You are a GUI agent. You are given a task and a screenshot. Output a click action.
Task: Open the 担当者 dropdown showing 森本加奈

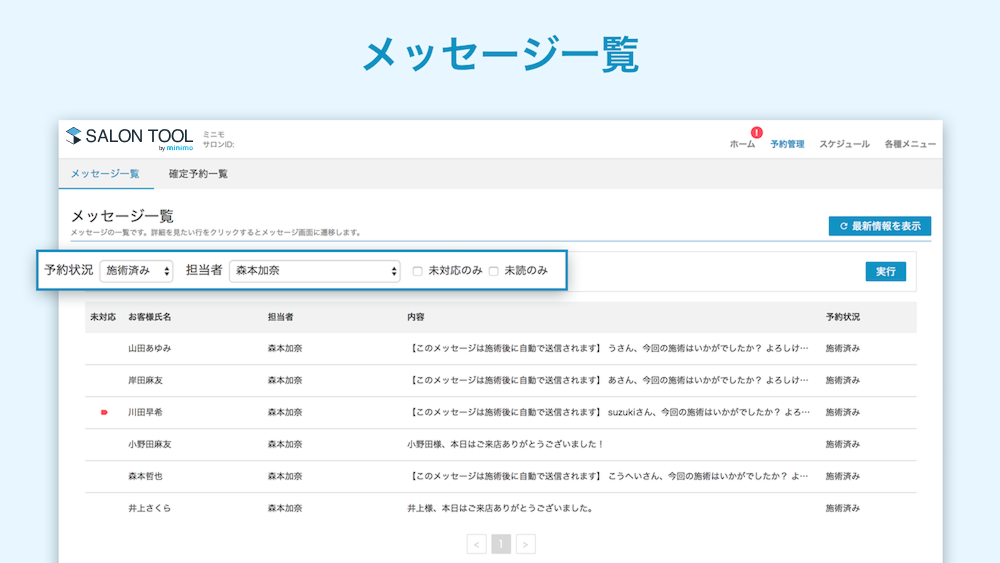coord(314,271)
